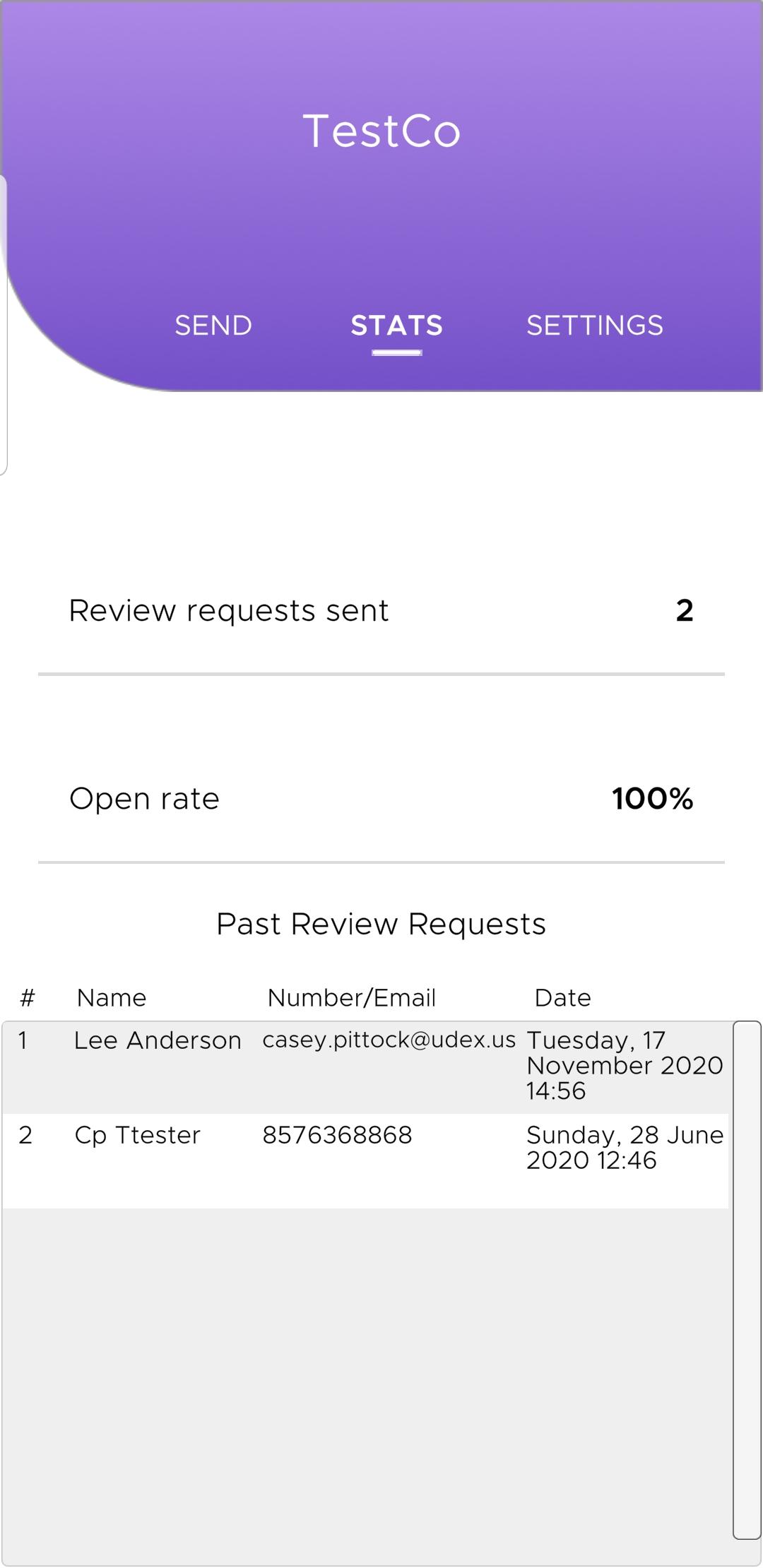763x1568 pixels.
Task: Click the Name column header
Action: 112,998
